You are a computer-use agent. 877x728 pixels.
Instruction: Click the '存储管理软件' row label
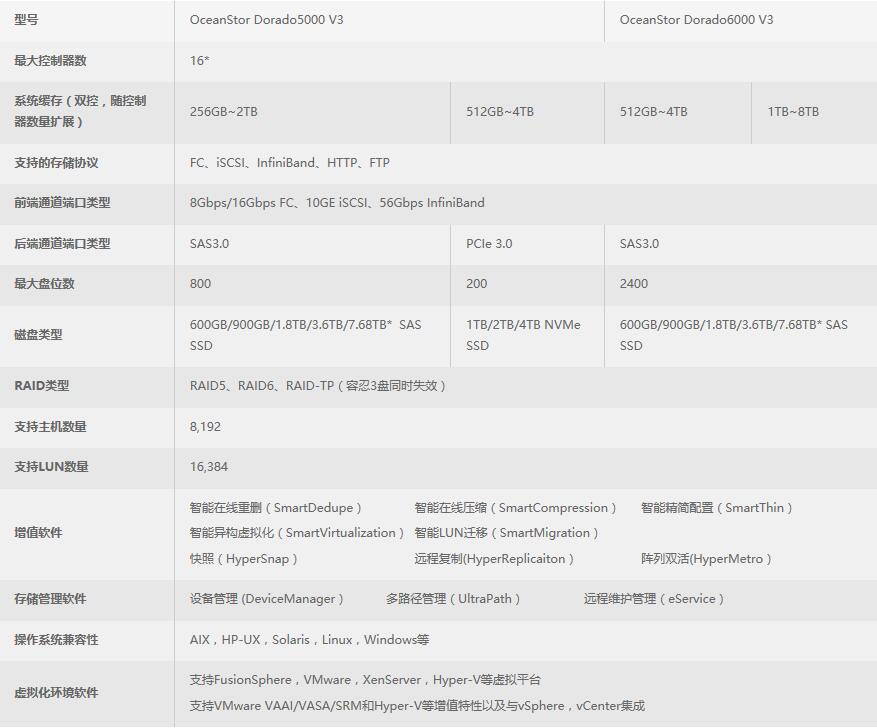pyautogui.click(x=50, y=599)
